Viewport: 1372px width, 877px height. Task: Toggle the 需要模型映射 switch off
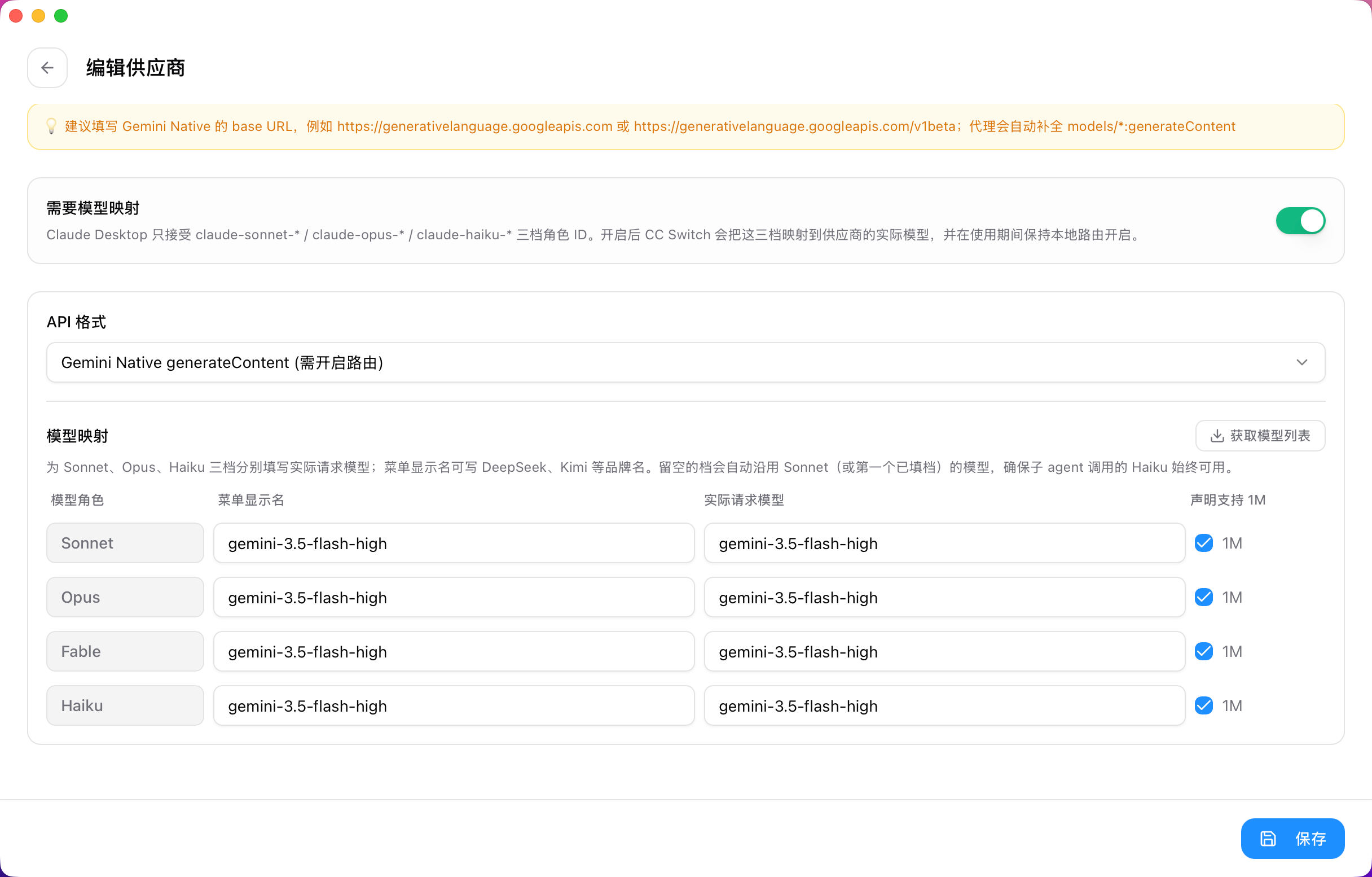(x=1300, y=221)
